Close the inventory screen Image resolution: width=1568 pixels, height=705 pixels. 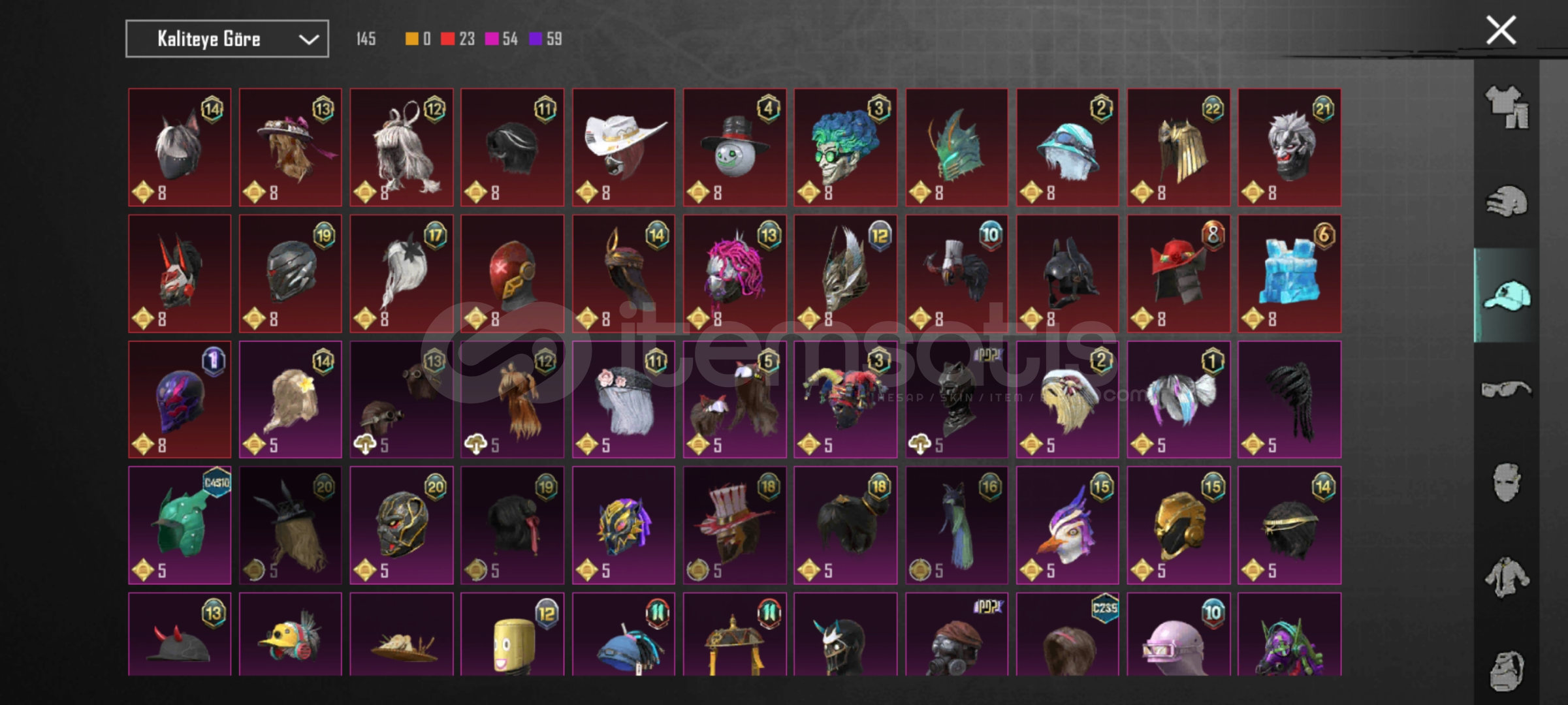1501,31
